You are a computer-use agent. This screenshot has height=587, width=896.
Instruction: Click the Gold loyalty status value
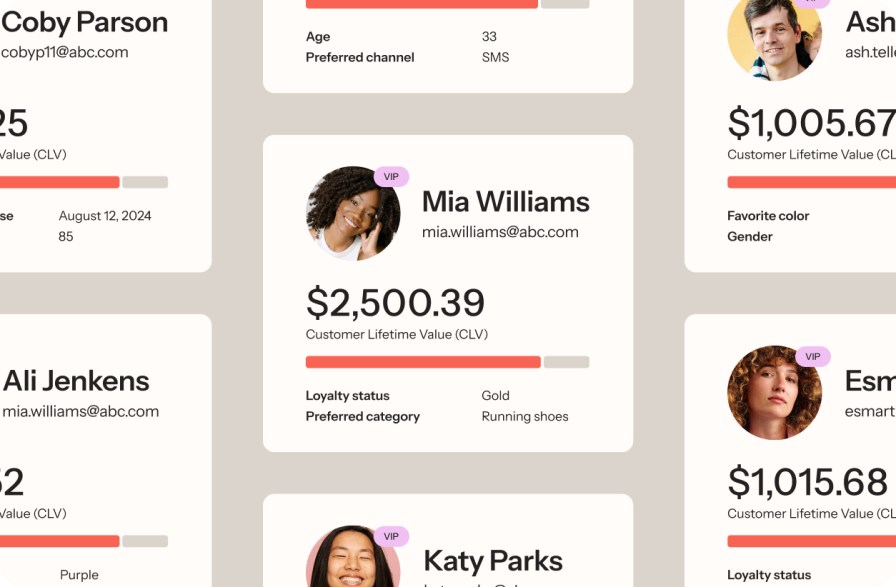(x=495, y=395)
